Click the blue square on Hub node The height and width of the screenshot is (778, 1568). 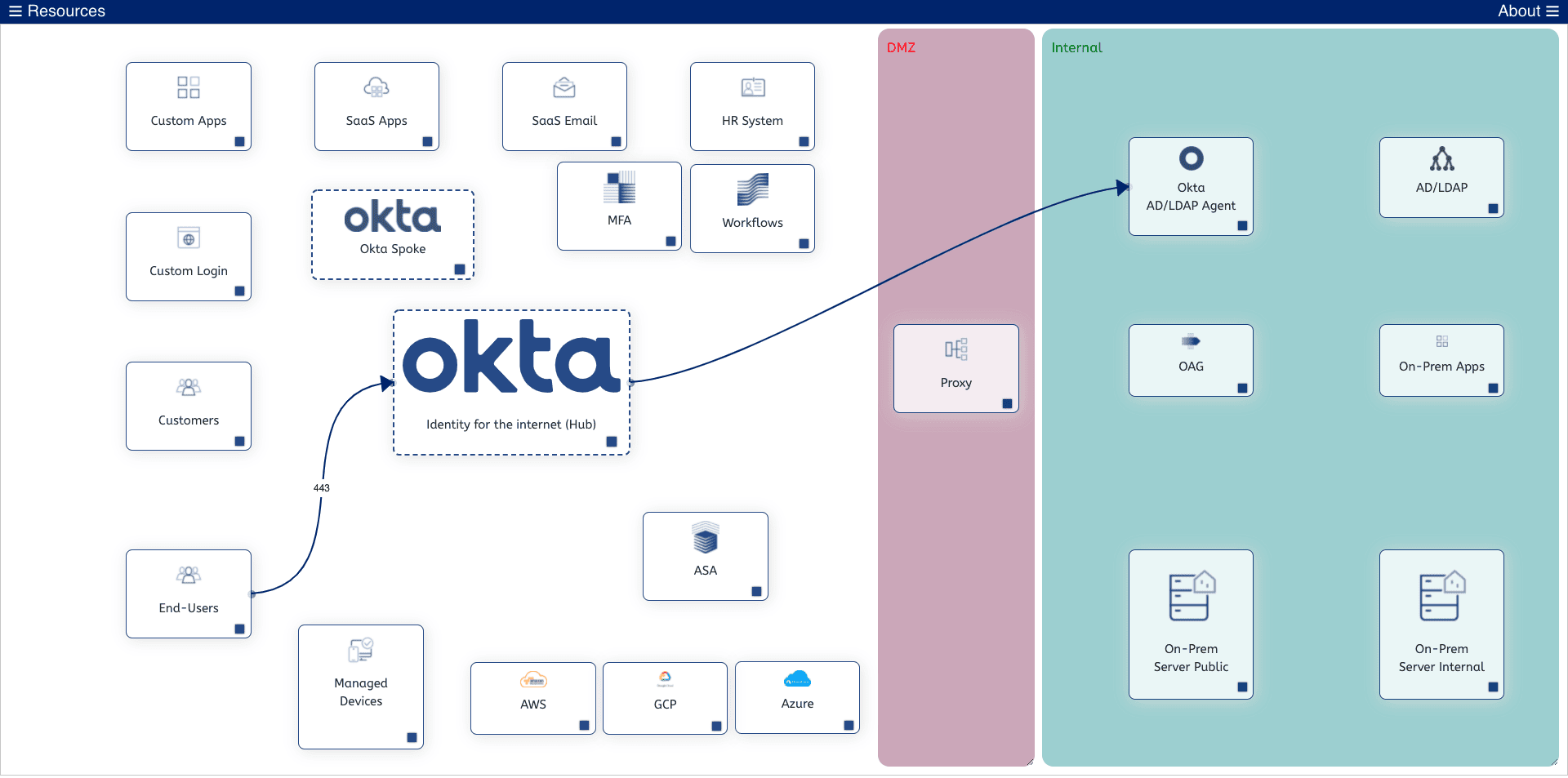pyautogui.click(x=612, y=442)
